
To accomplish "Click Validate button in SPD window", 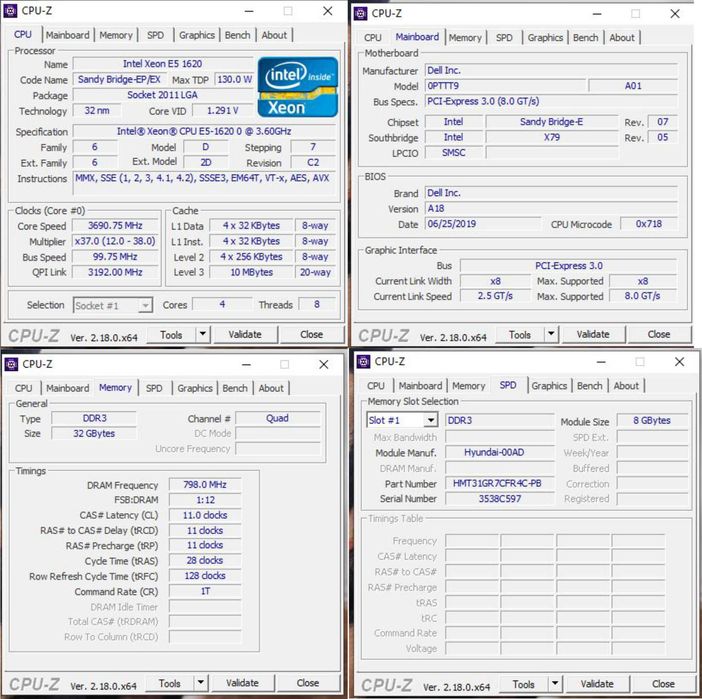I will [597, 684].
